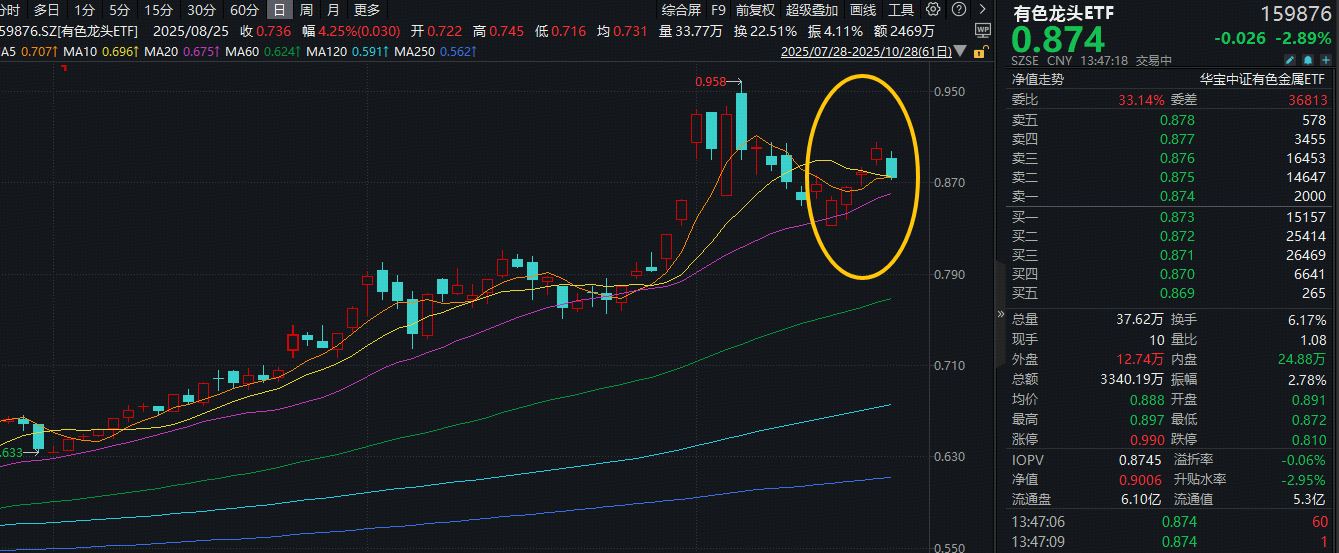Image resolution: width=1339 pixels, height=553 pixels.
Task: Select the 60分 period tab
Action: [244, 10]
